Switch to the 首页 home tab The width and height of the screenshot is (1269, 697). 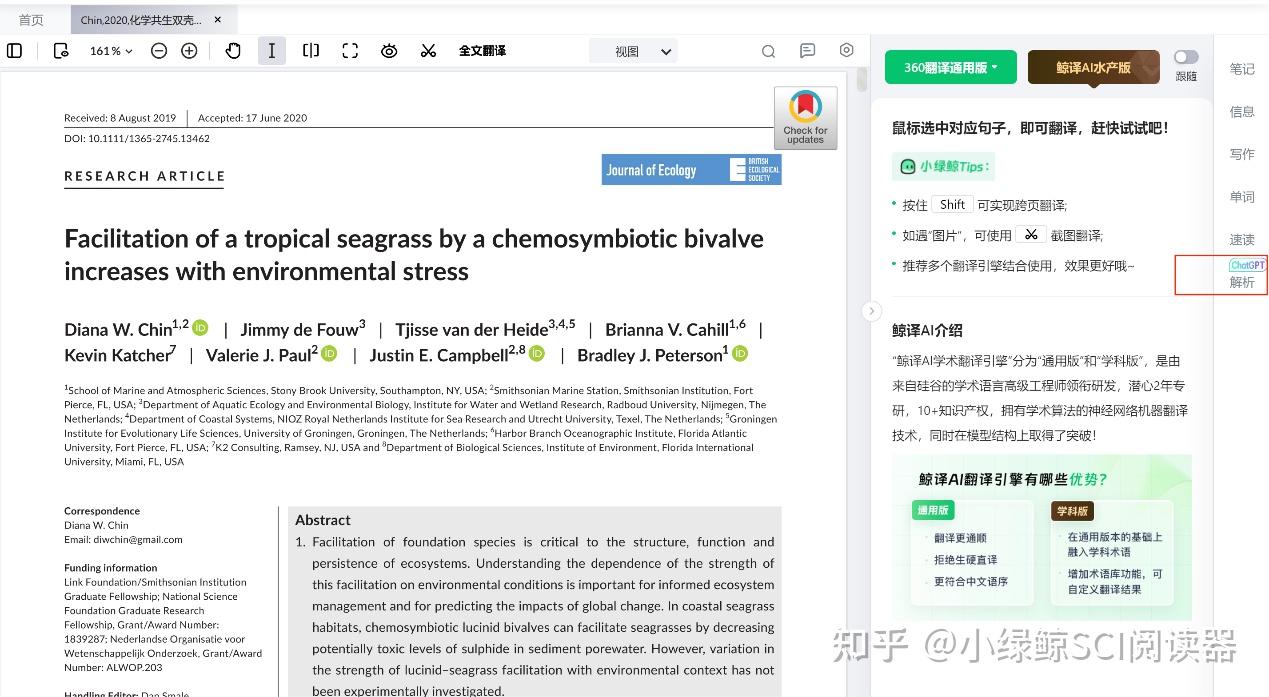pos(31,20)
